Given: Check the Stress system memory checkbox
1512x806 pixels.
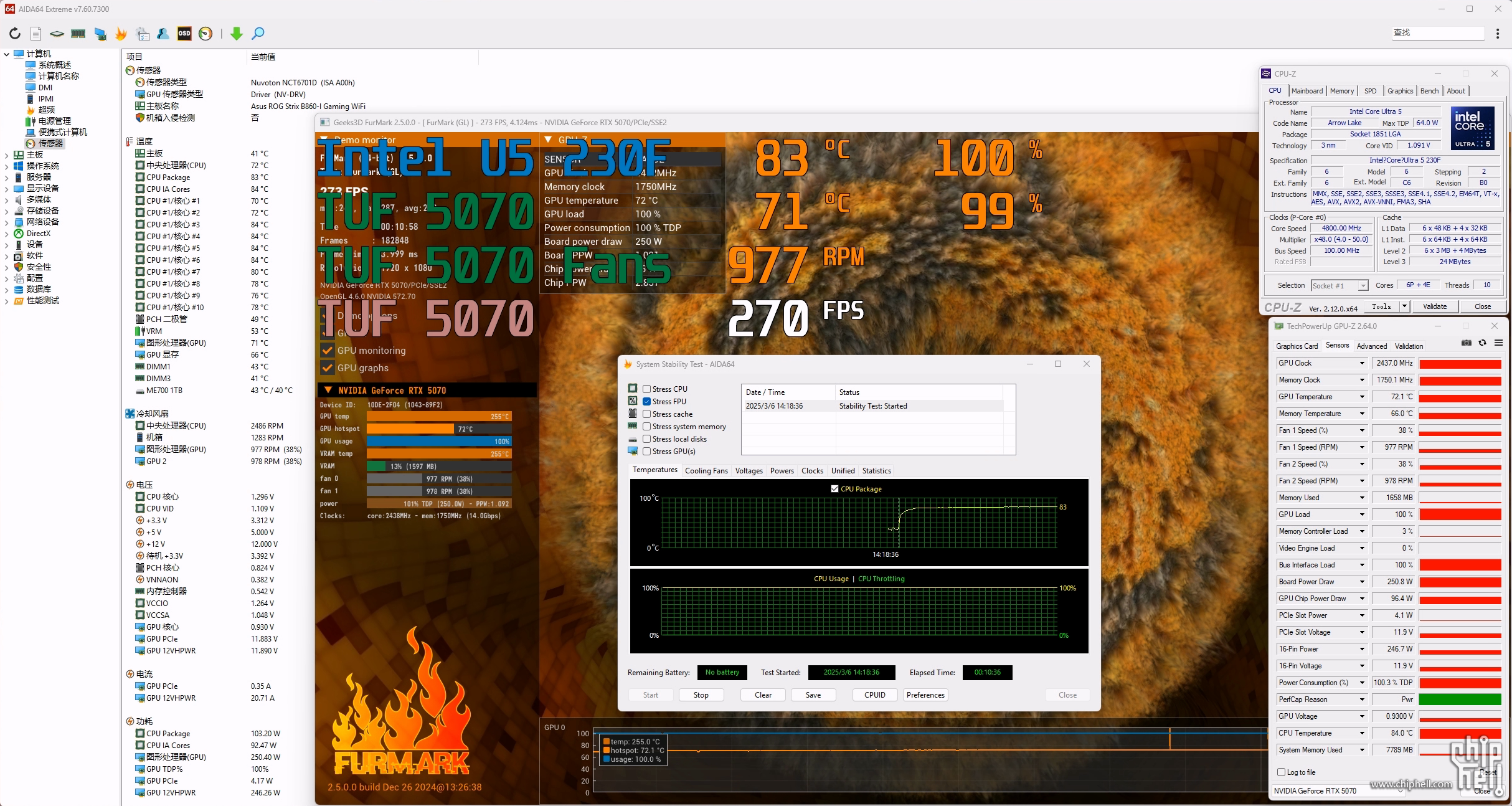Looking at the screenshot, I should pyautogui.click(x=647, y=427).
